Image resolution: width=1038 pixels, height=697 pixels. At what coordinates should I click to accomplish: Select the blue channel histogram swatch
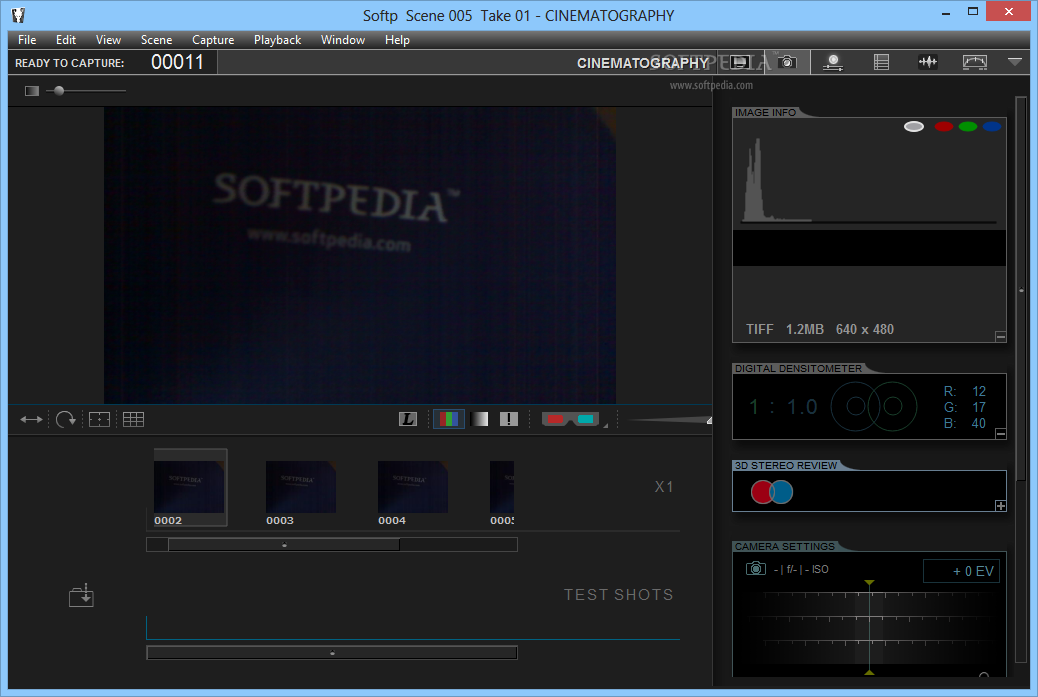point(992,126)
